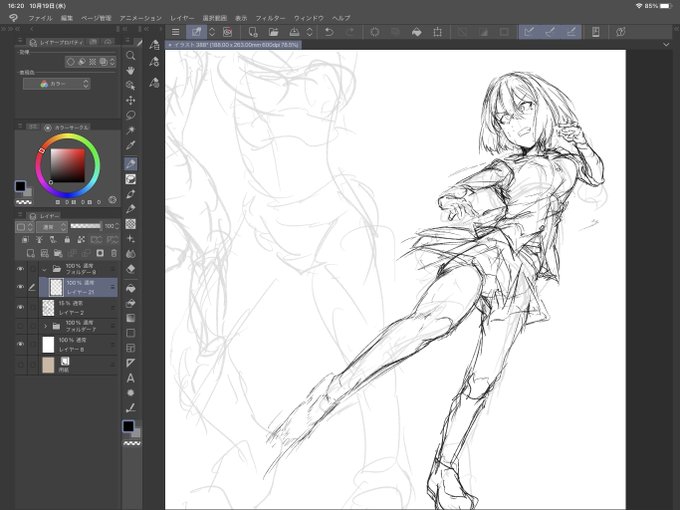Toggle visibility of レイヤー 2
The height and width of the screenshot is (510, 680).
click(20, 307)
